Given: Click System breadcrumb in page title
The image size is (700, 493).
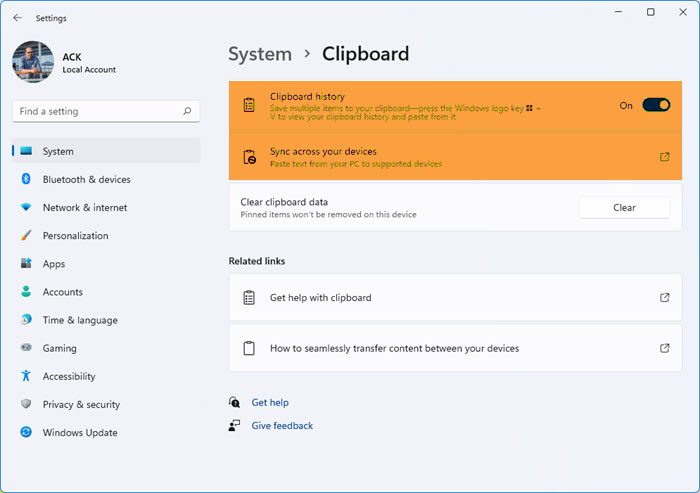Looking at the screenshot, I should (x=260, y=54).
